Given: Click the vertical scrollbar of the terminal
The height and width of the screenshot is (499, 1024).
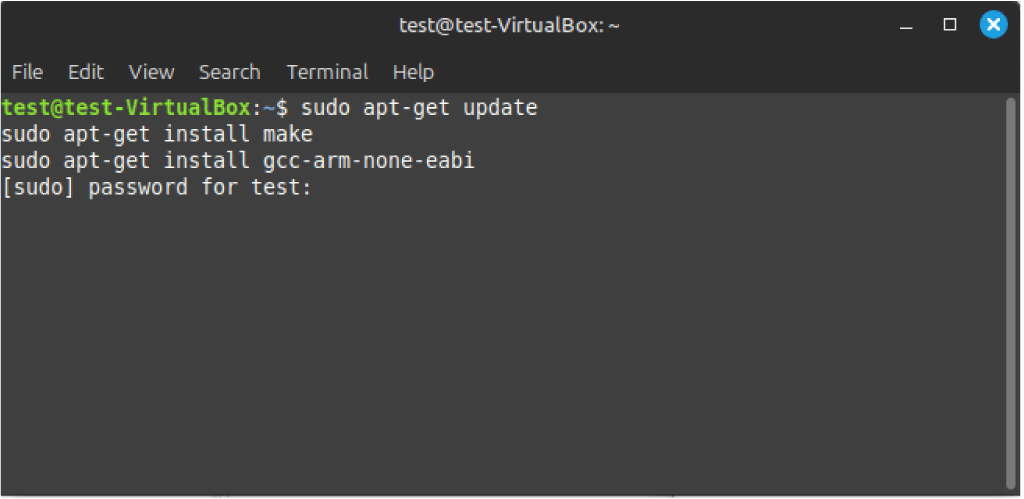Looking at the screenshot, I should click(x=1011, y=293).
